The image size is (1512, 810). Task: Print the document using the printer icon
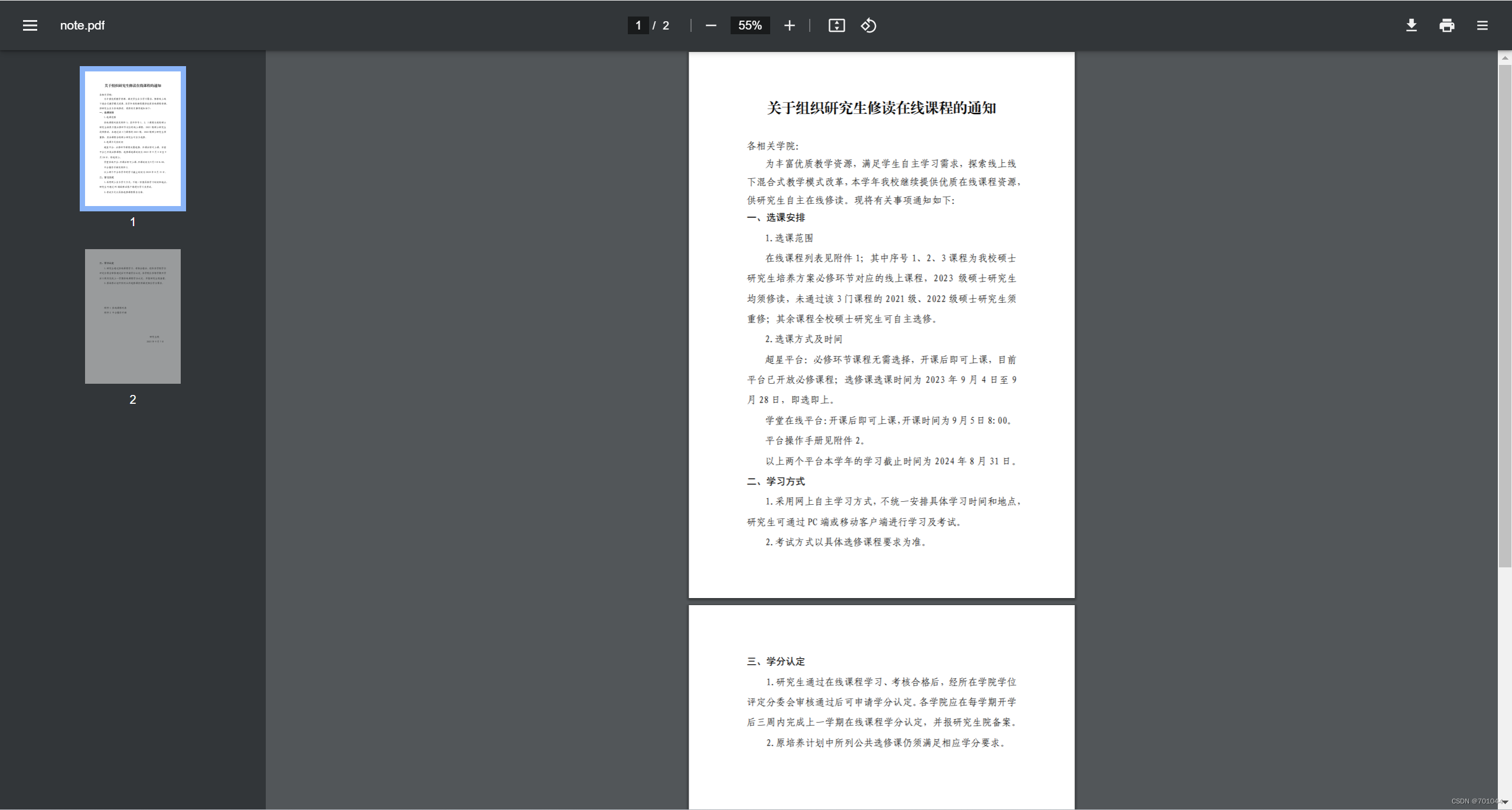point(1447,25)
